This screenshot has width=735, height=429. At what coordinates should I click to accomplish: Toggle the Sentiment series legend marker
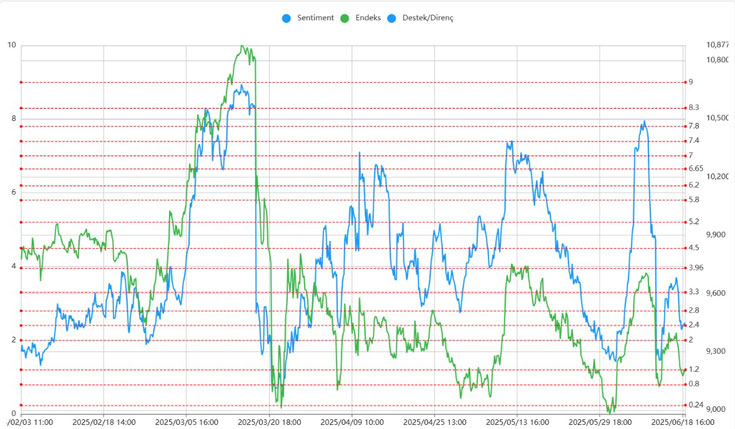click(288, 18)
